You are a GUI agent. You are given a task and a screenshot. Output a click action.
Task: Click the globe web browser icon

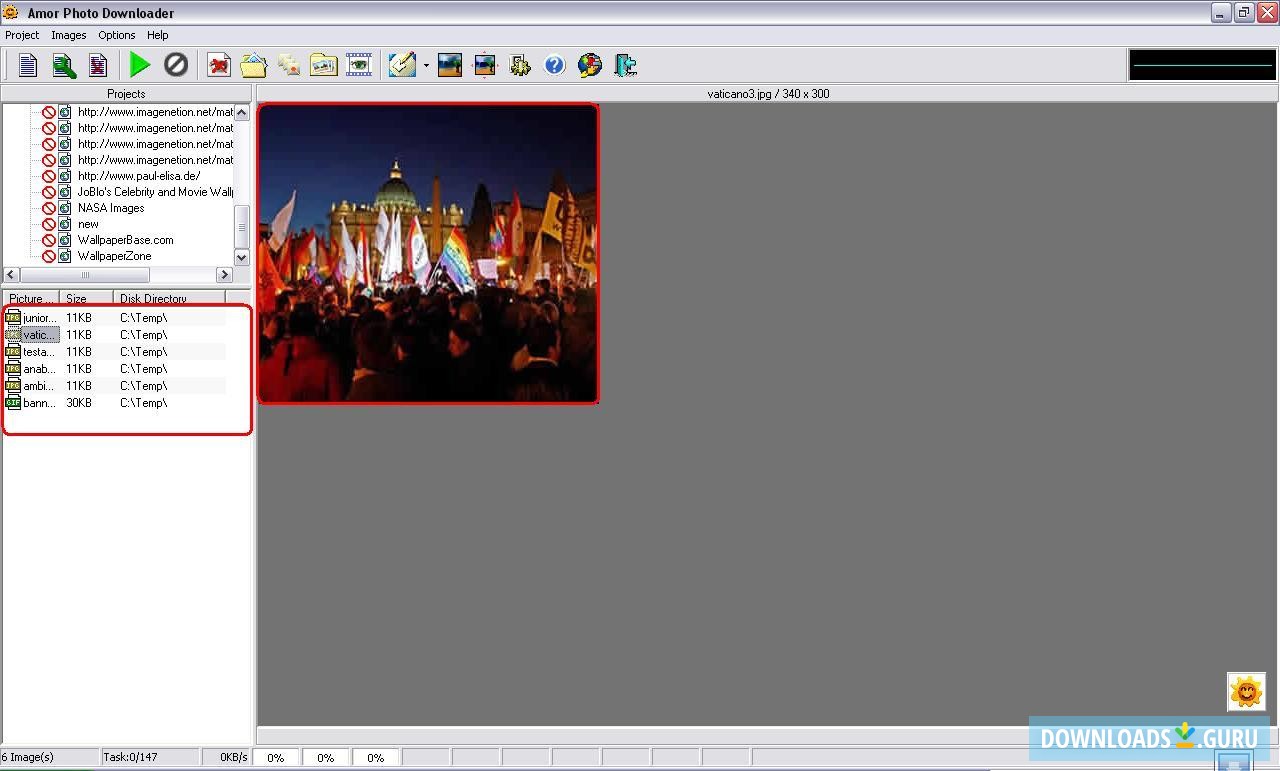589,65
